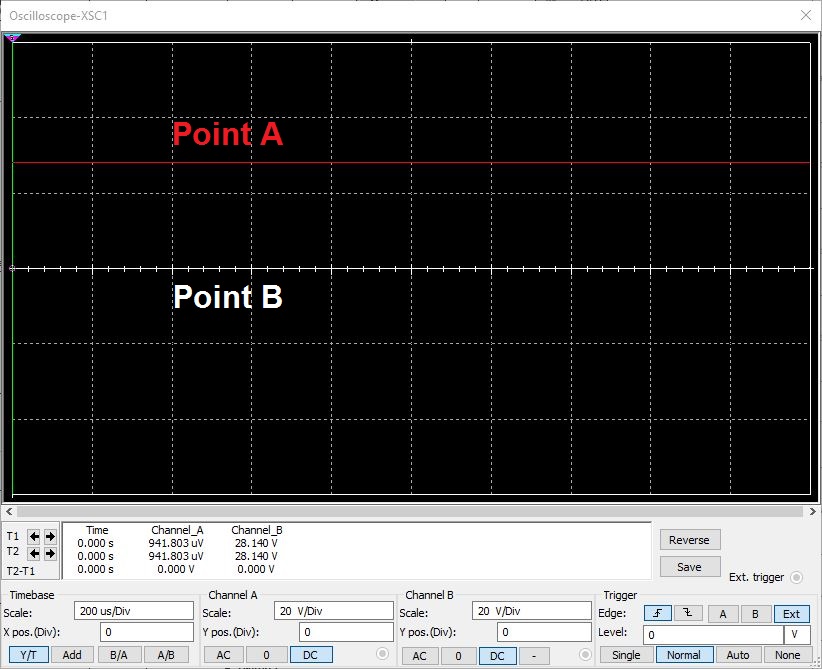822x669 pixels.
Task: Switch display mode to A/B
Action: tap(166, 655)
